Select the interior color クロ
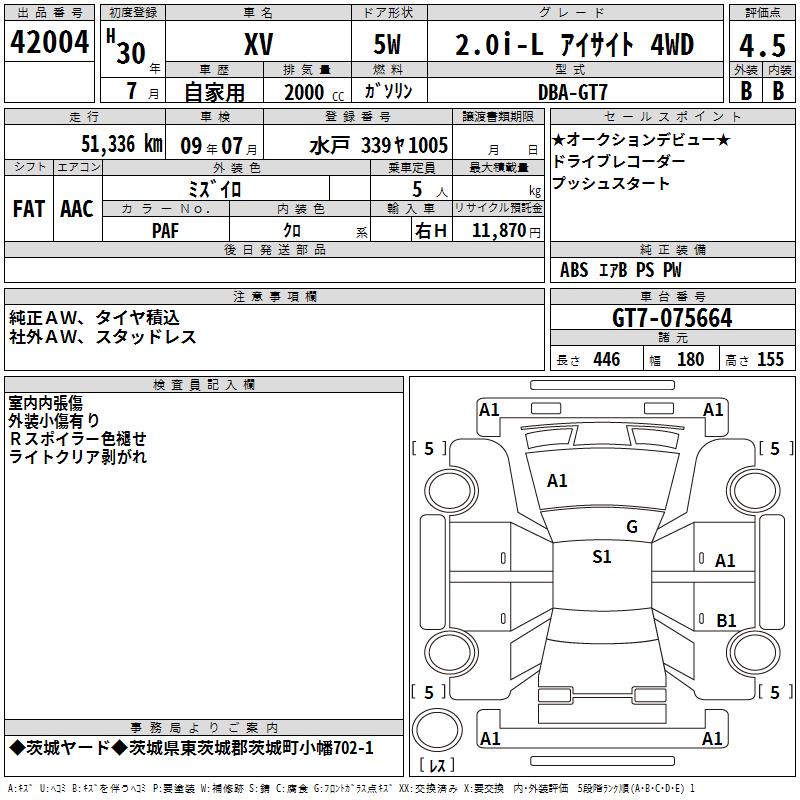Image resolution: width=800 pixels, height=800 pixels. [292, 231]
